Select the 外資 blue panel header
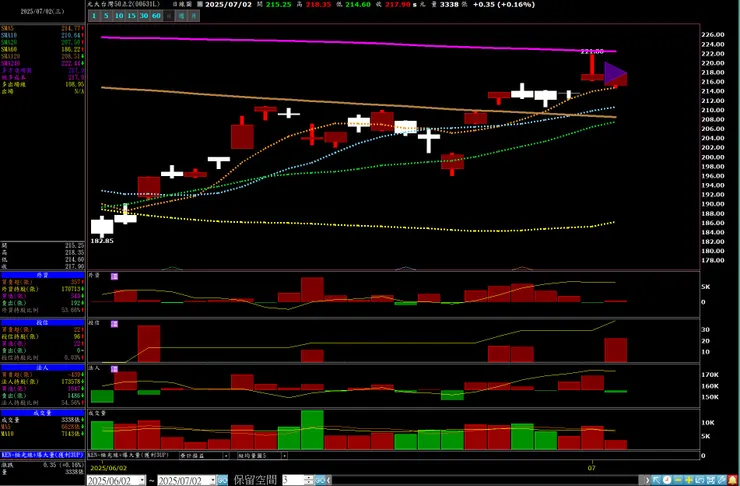Image resolution: width=740 pixels, height=486 pixels. pos(42,275)
